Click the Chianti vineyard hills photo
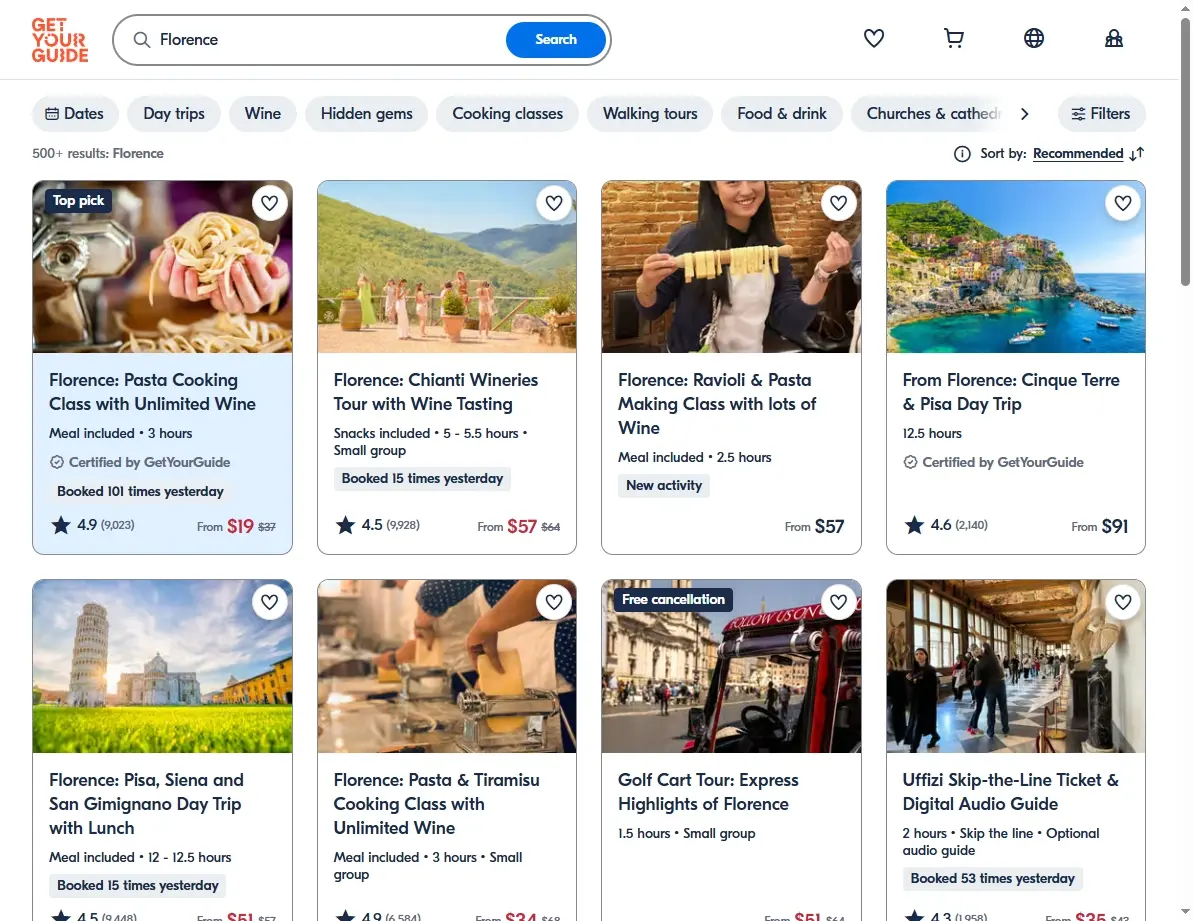 tap(447, 267)
